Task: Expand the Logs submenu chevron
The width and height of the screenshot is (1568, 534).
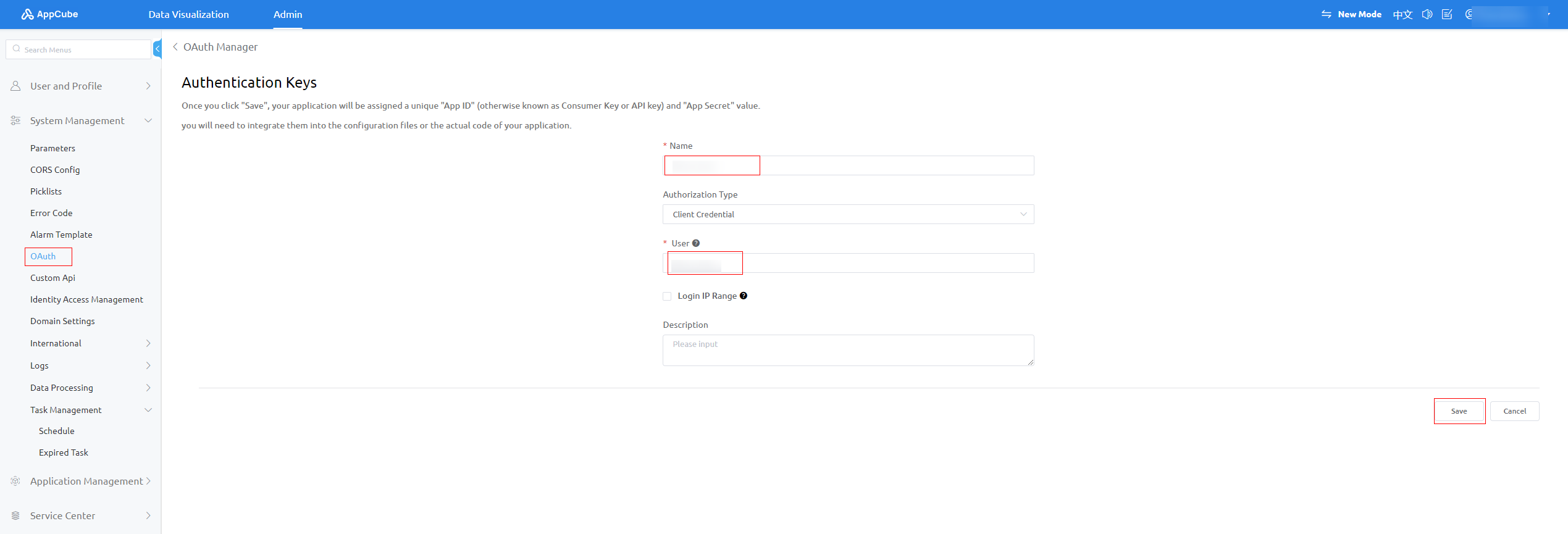Action: [x=148, y=365]
